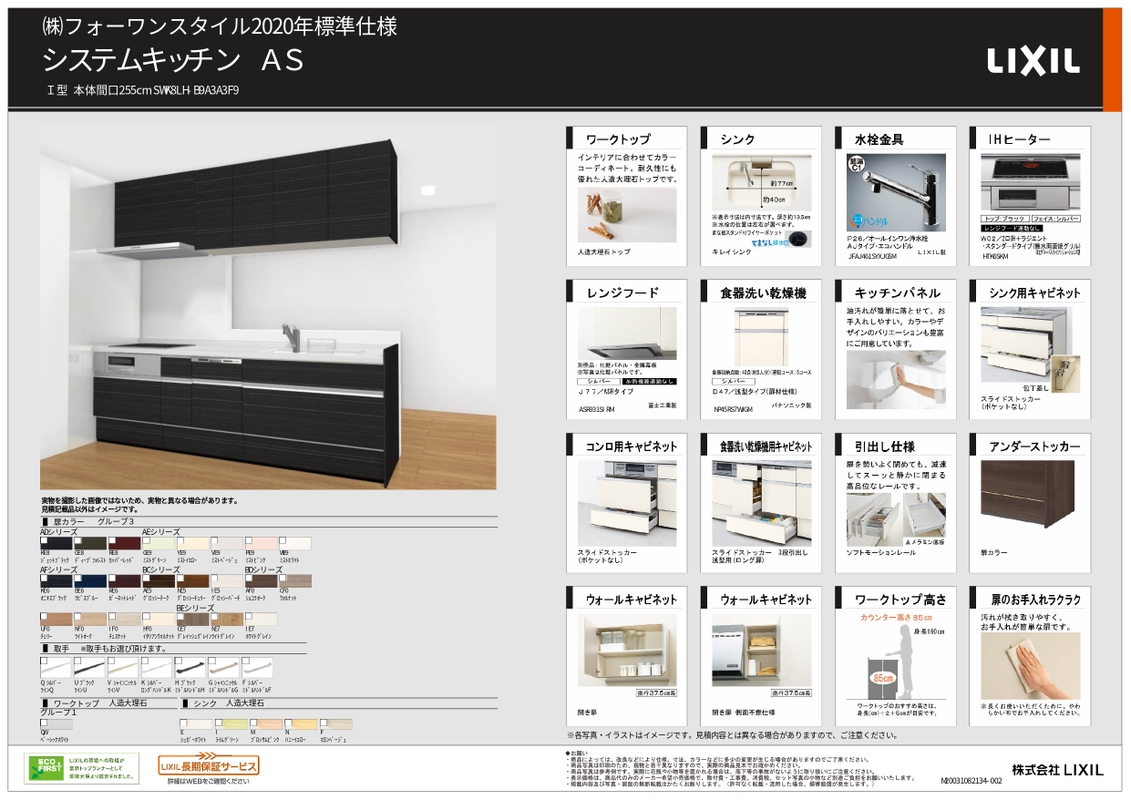Click the C1 water-saving badge on faucet image
Viewport: 1131px width, 800px height.
(x=856, y=165)
